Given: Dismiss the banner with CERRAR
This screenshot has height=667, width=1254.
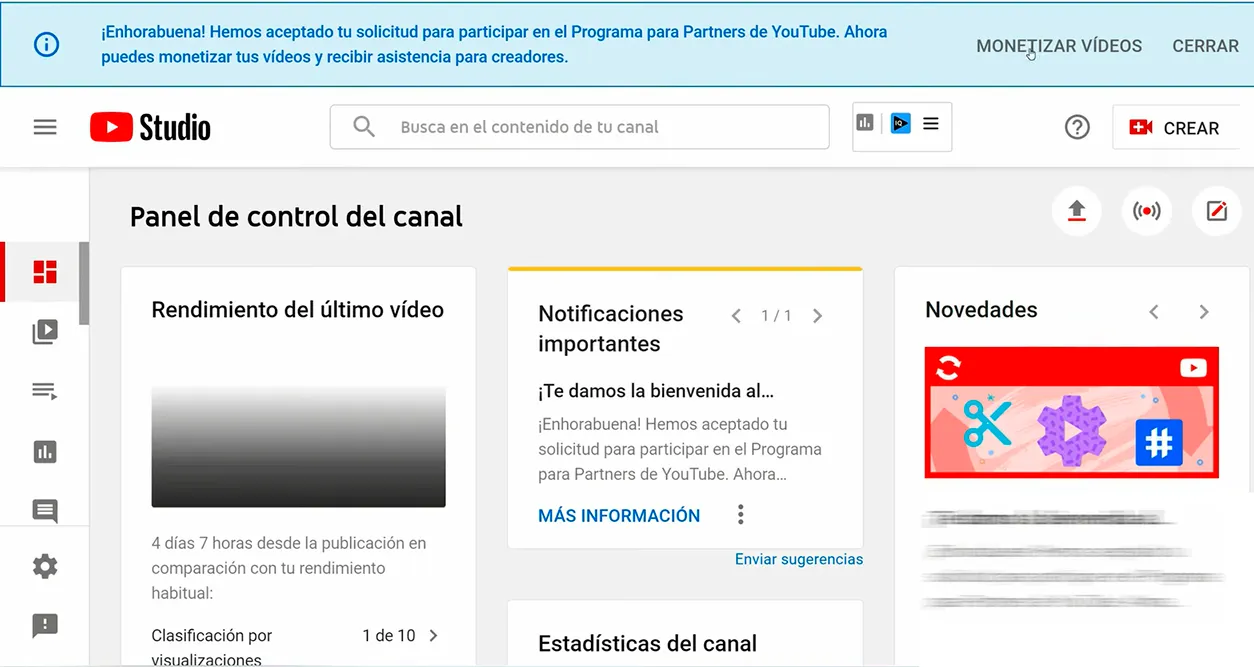Looking at the screenshot, I should [x=1206, y=46].
